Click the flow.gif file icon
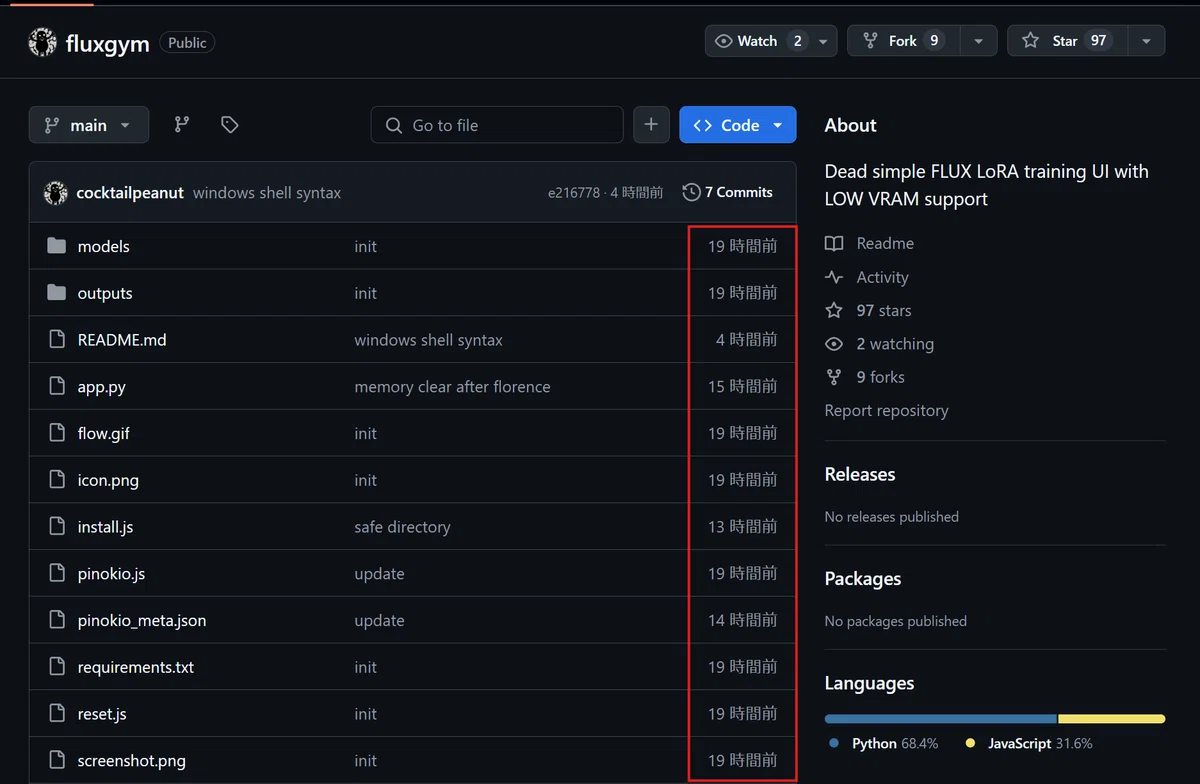This screenshot has width=1200, height=784. (57, 433)
